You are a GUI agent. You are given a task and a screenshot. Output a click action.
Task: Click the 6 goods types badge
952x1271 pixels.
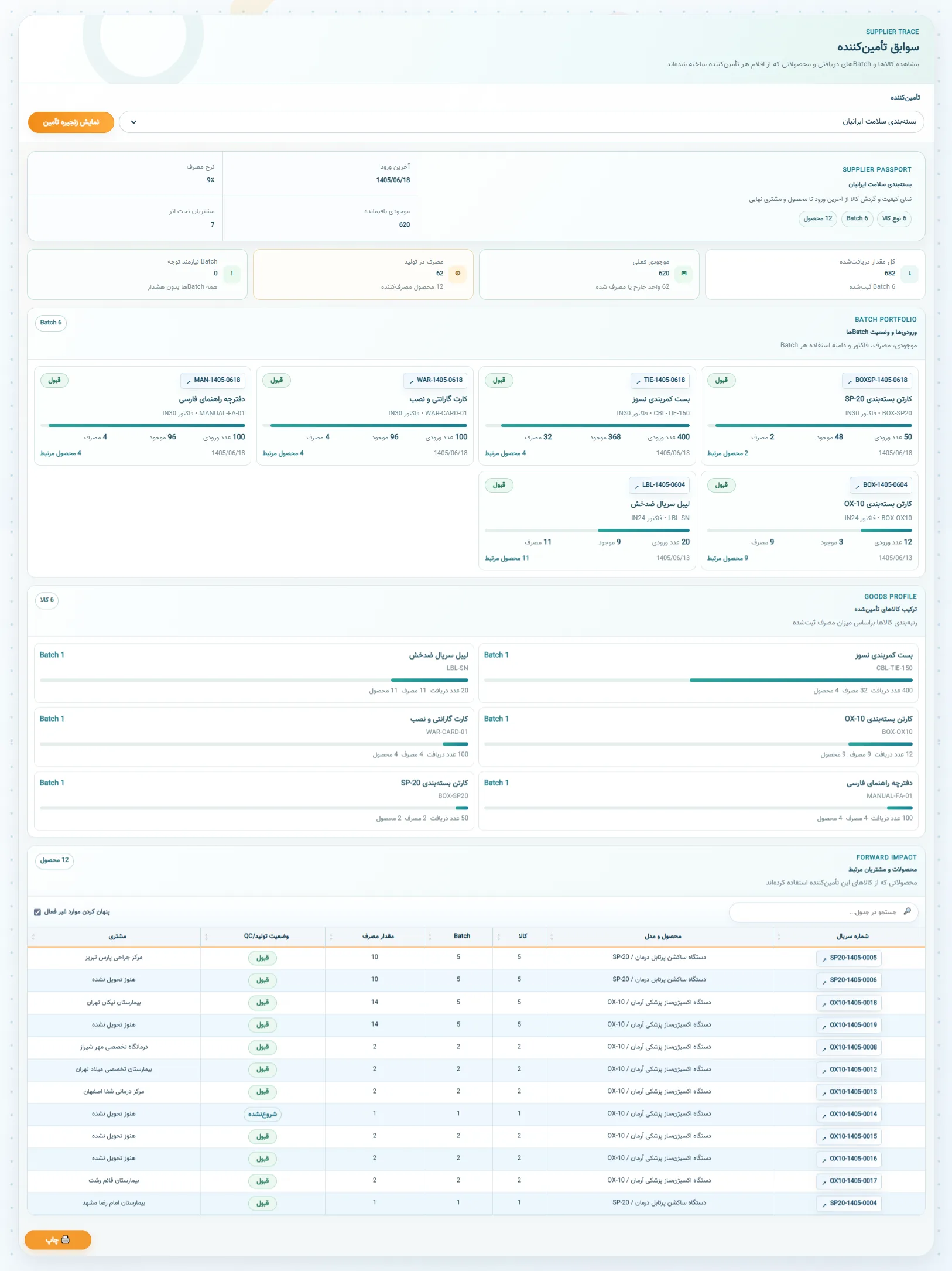[895, 218]
